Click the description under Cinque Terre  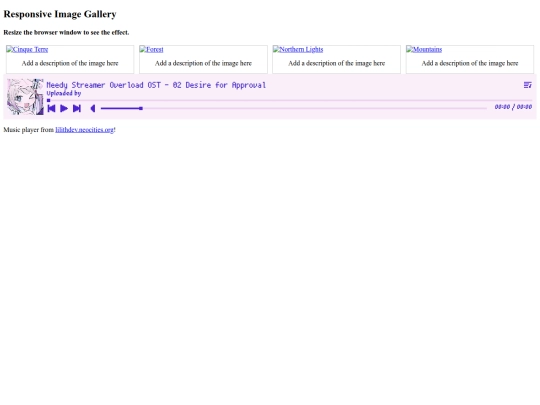coord(70,63)
